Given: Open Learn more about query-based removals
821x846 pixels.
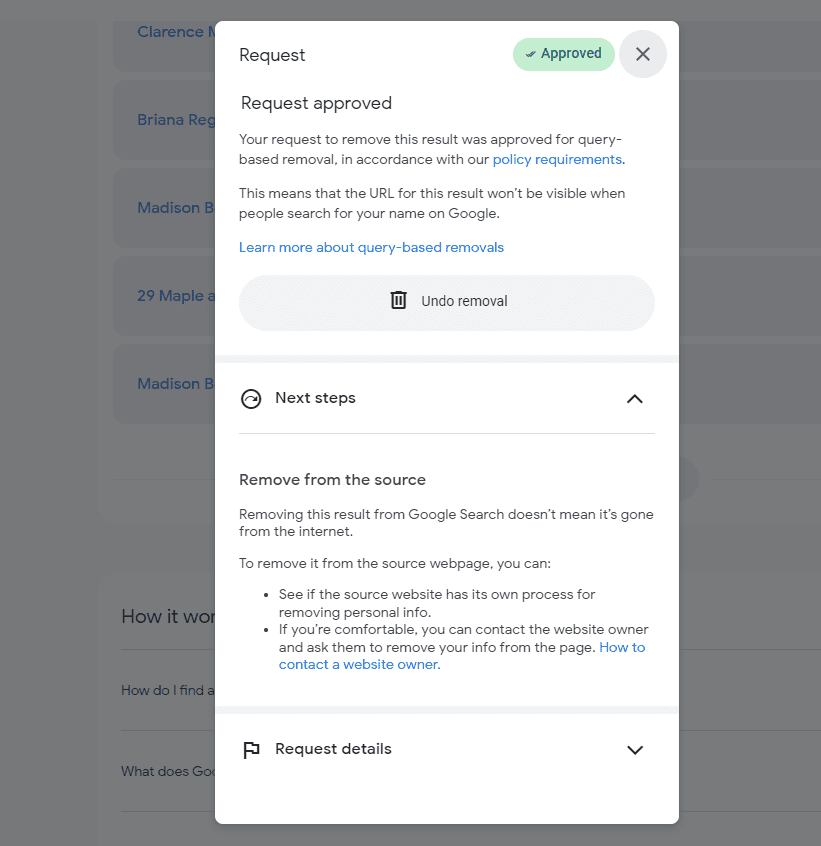Looking at the screenshot, I should [371, 247].
